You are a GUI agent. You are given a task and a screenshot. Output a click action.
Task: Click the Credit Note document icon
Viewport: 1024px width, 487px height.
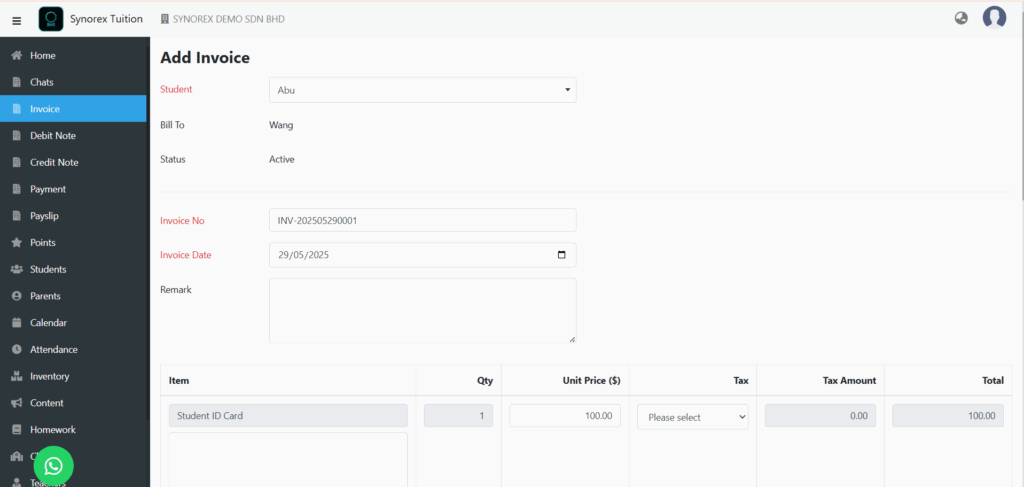coord(17,163)
